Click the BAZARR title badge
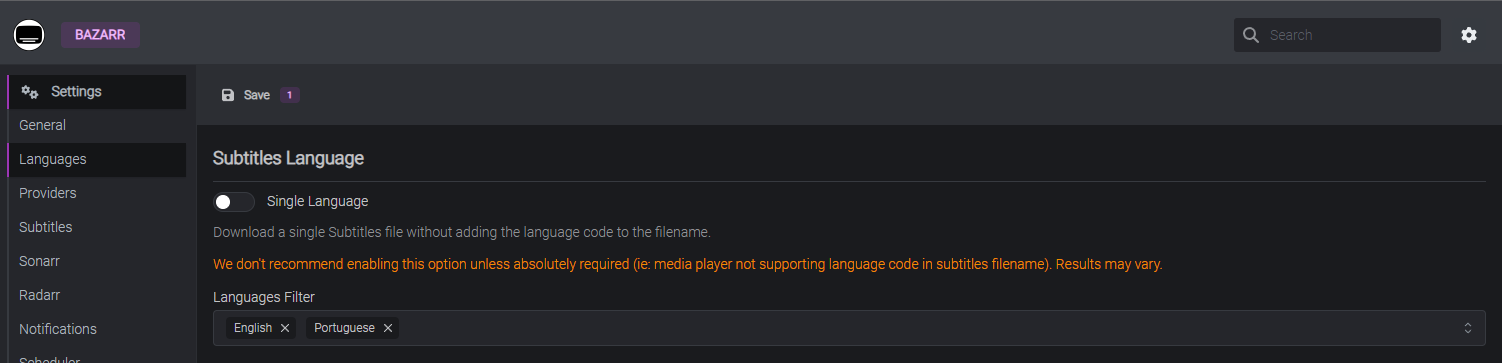Screen dimensions: 1502x363 [100, 35]
